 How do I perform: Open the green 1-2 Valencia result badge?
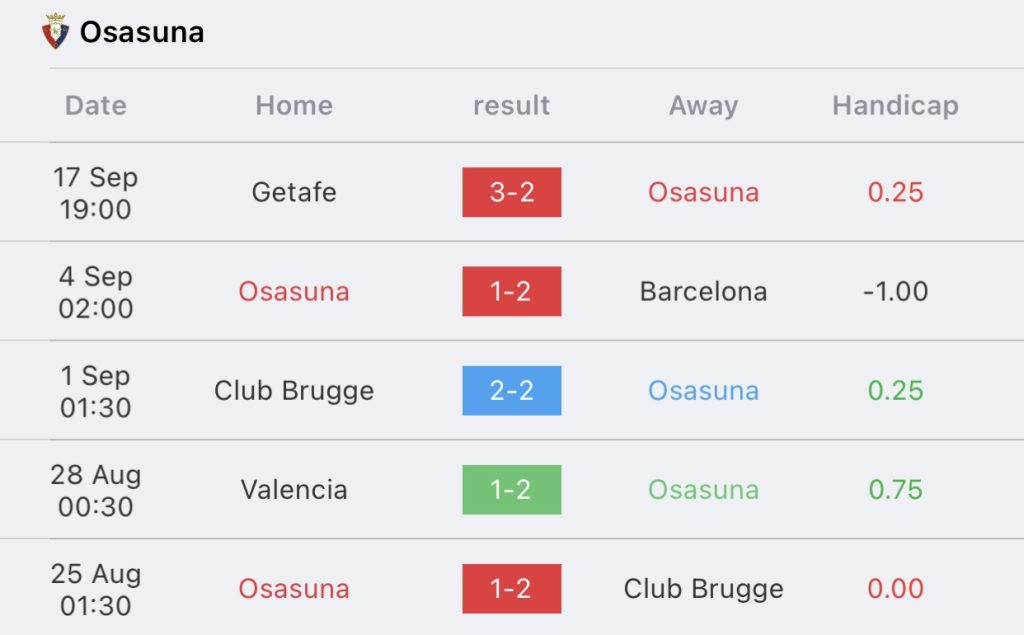tap(512, 490)
